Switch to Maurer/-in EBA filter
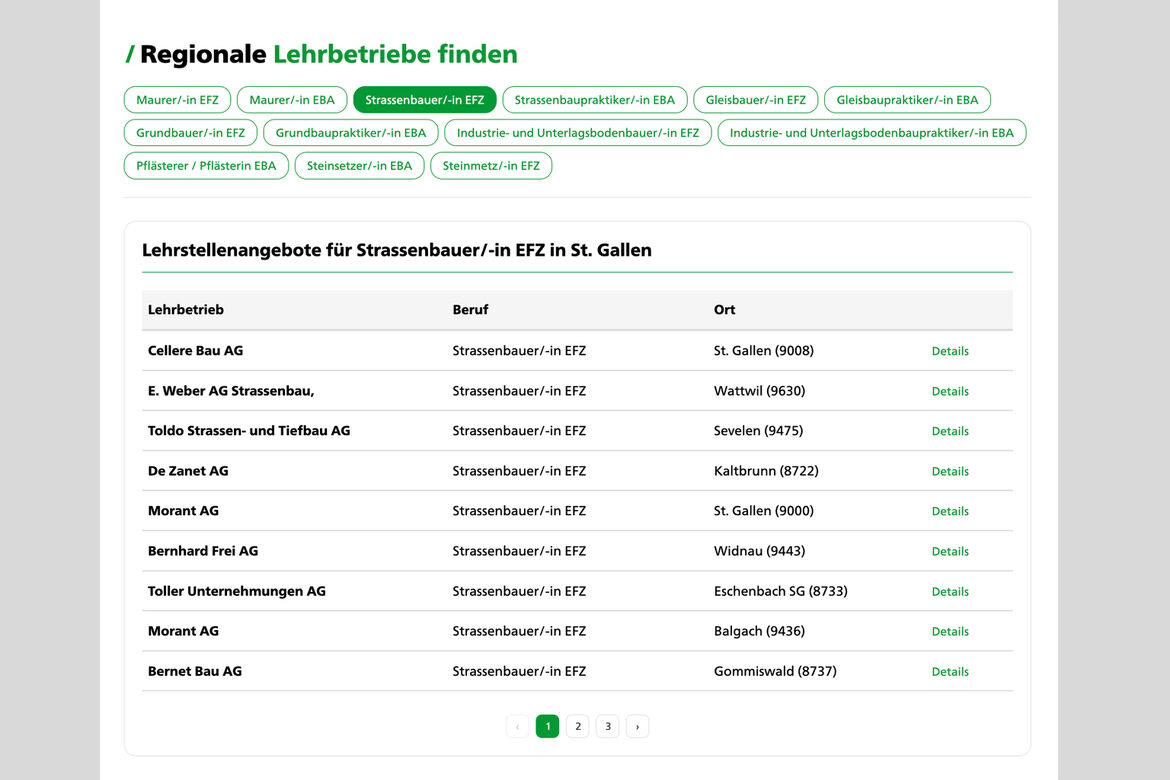Screen dimensions: 1170x780 coord(292,100)
